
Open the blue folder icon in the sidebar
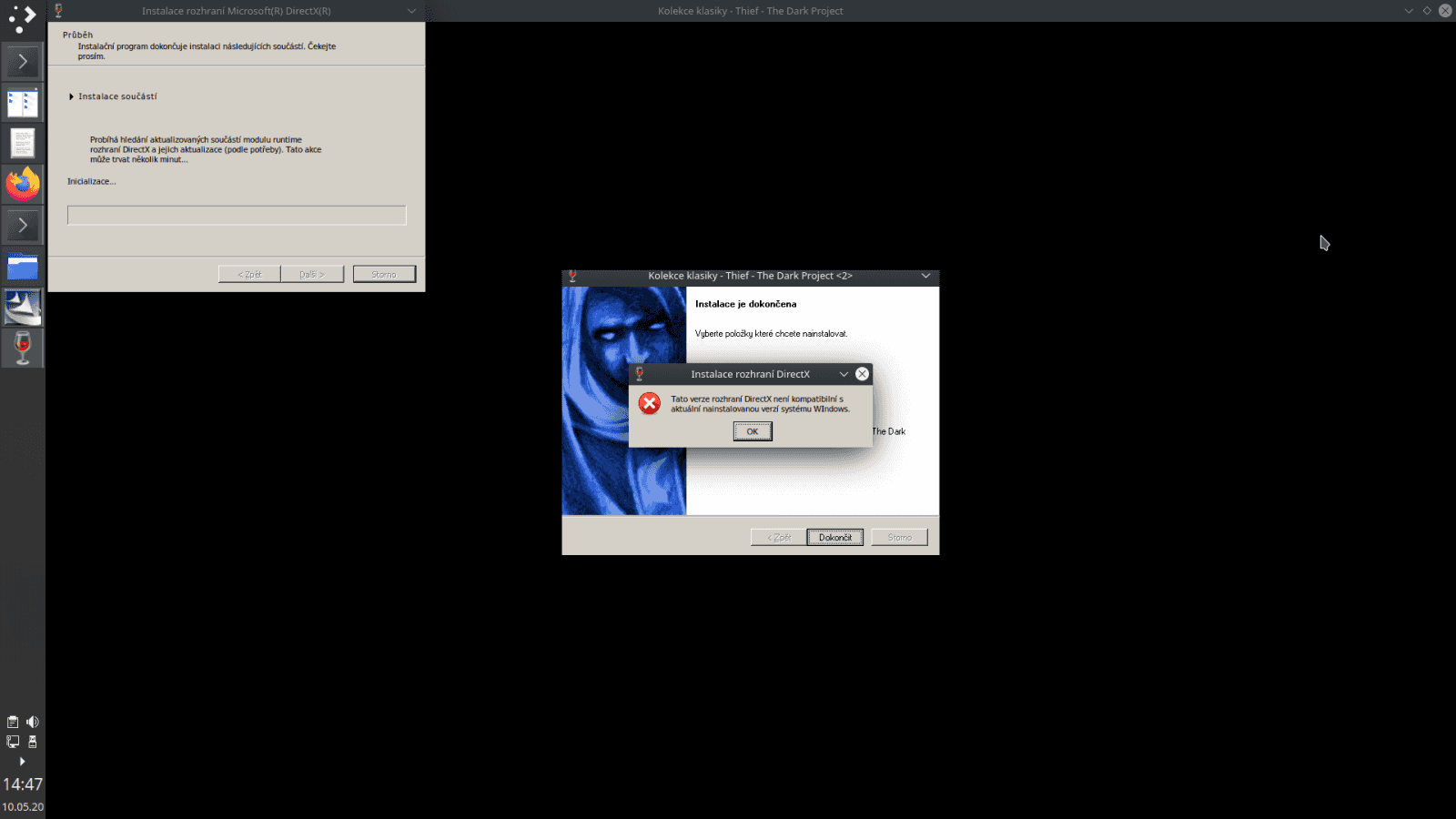(x=22, y=266)
